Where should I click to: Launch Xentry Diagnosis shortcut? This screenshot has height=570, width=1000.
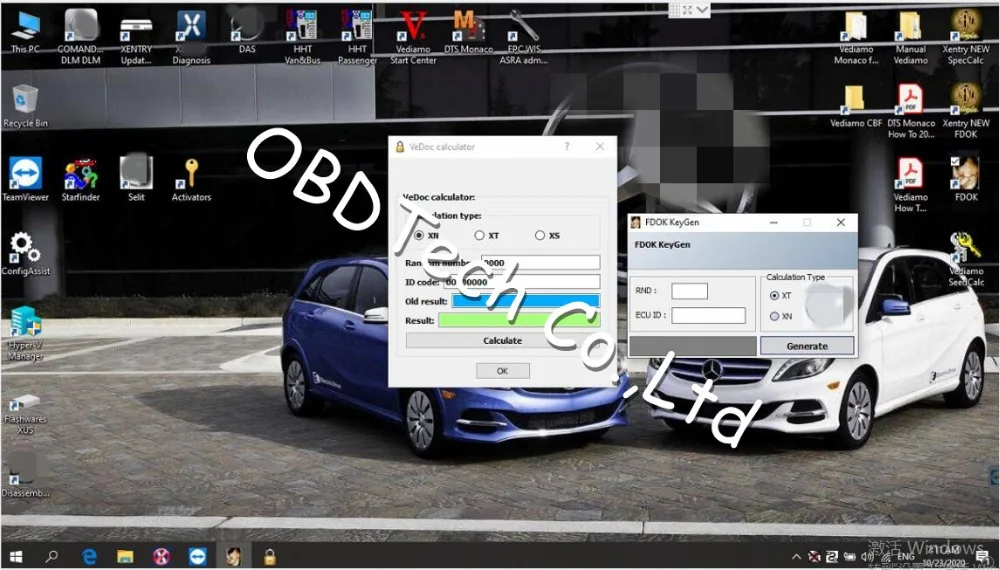click(x=191, y=37)
